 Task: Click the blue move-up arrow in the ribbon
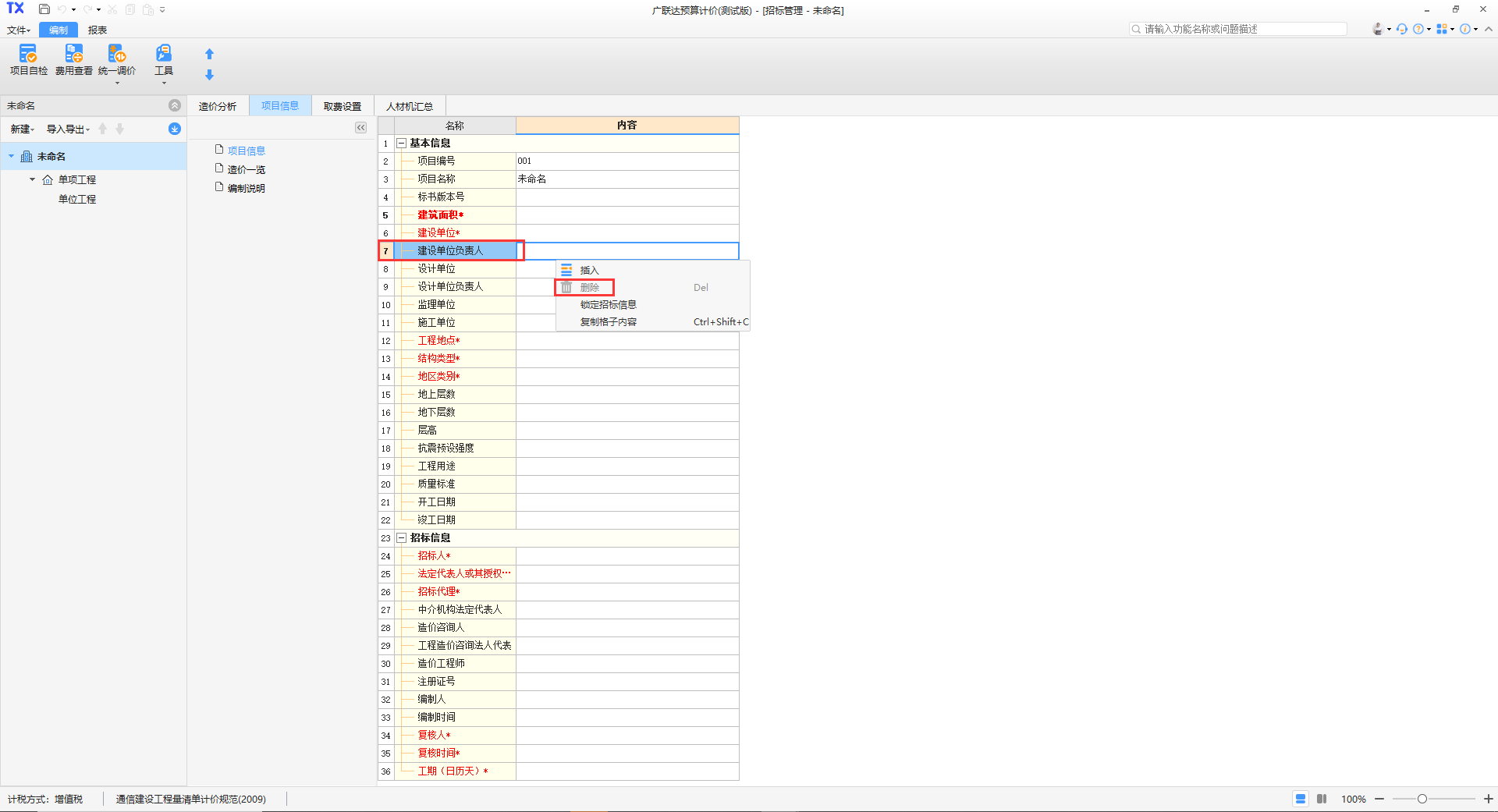209,54
